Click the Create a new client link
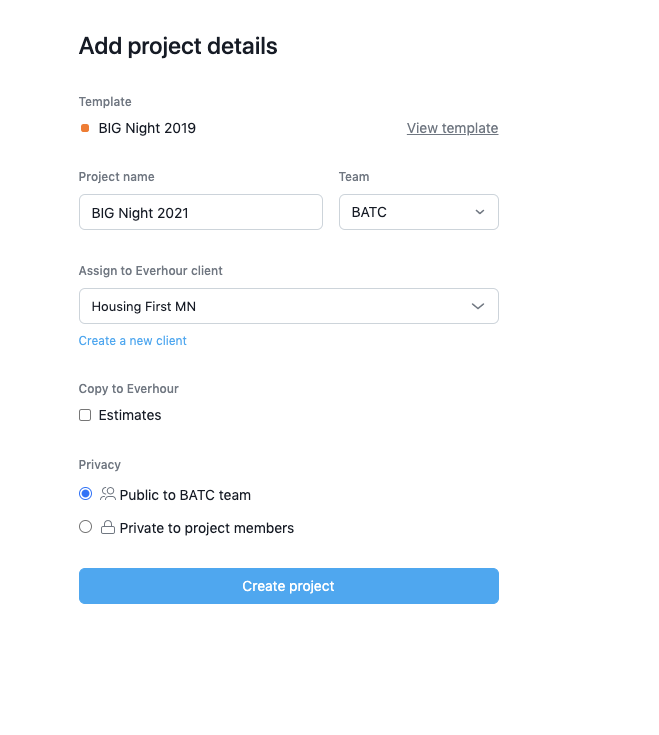Viewport: 659px width, 735px height. point(133,341)
